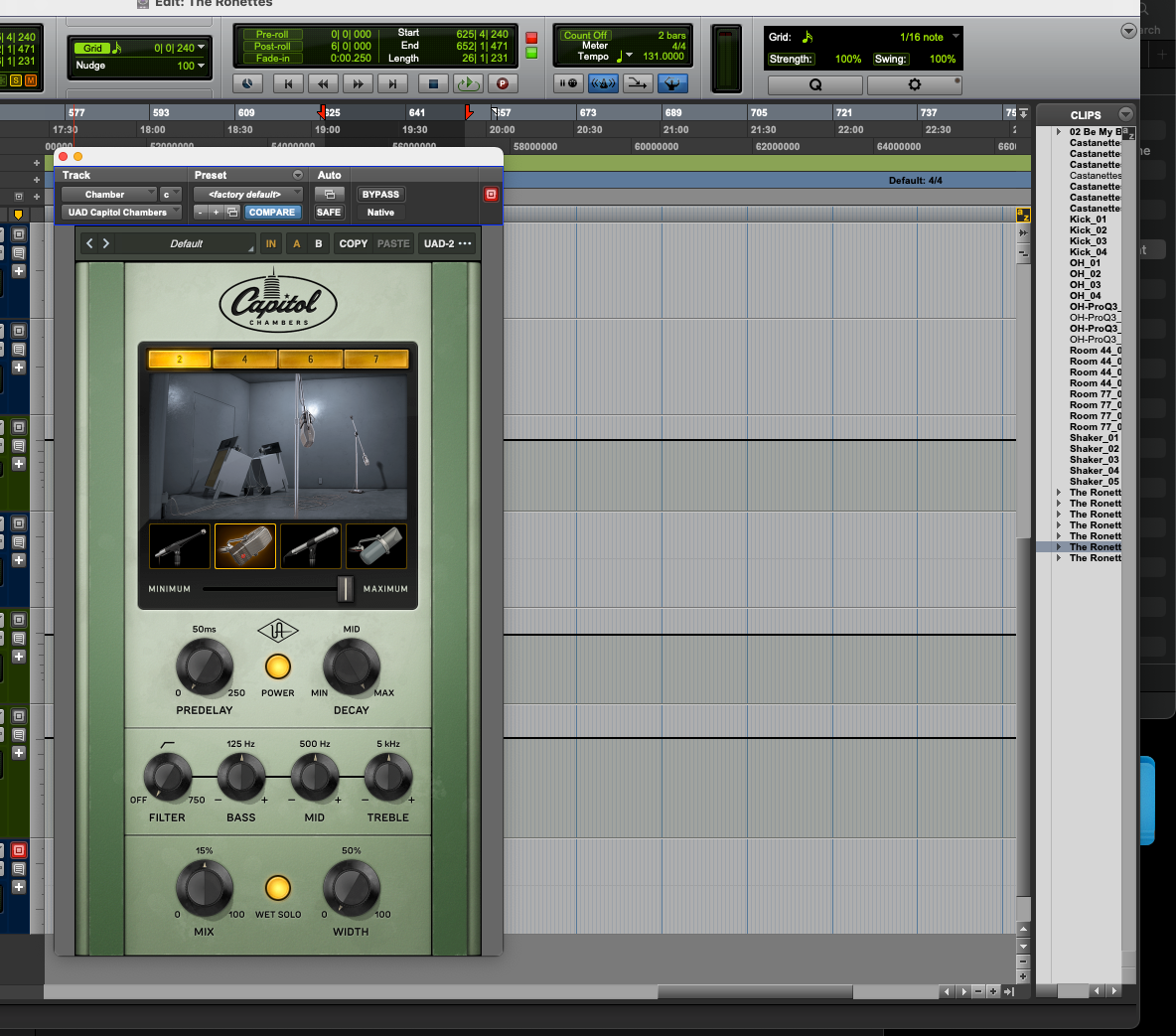Go to previous UAD preset arrow
The width and height of the screenshot is (1176, 1036).
[x=89, y=243]
